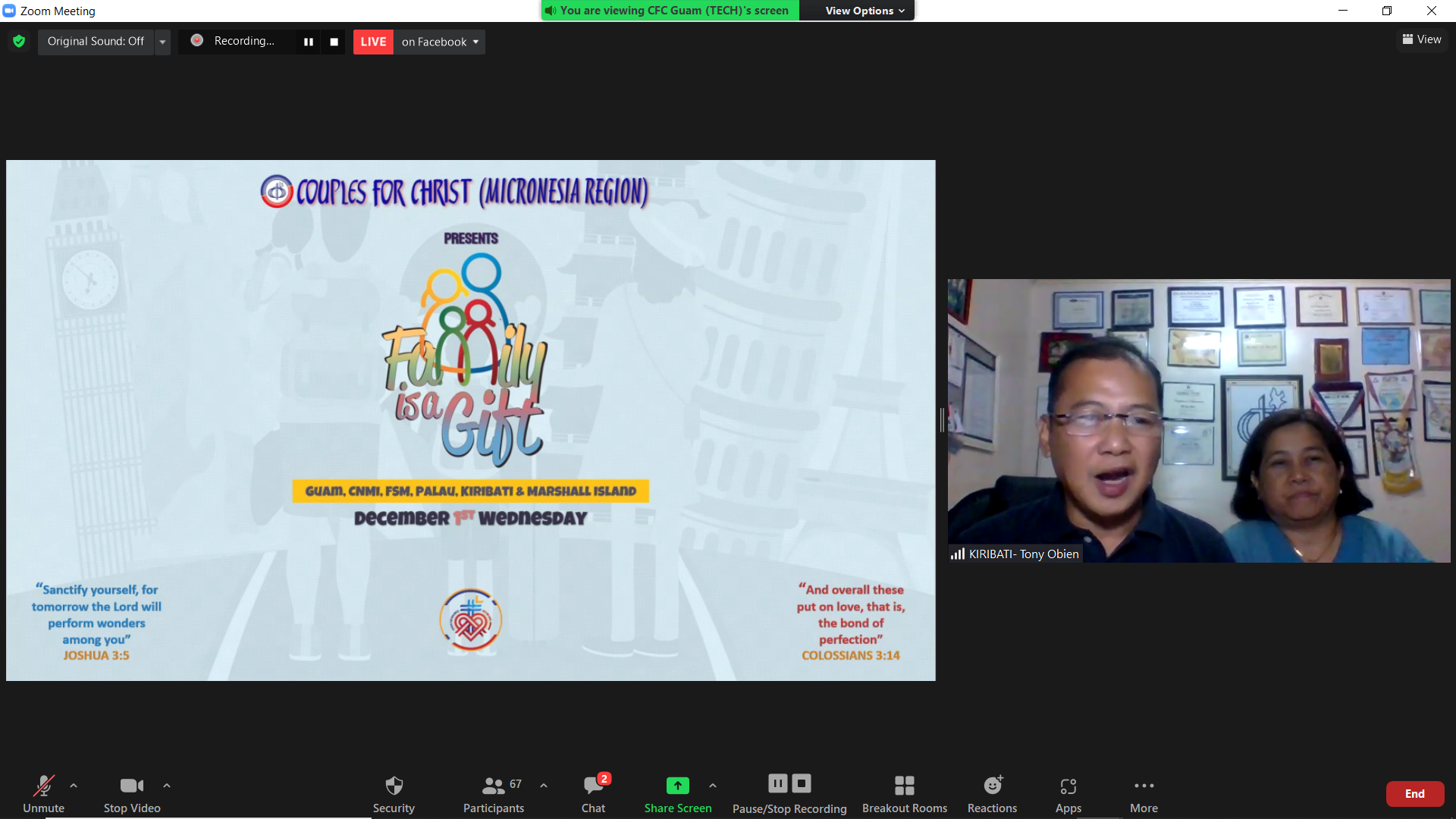This screenshot has width=1456, height=819.
Task: Pause recording from top indicator
Action: (x=309, y=42)
